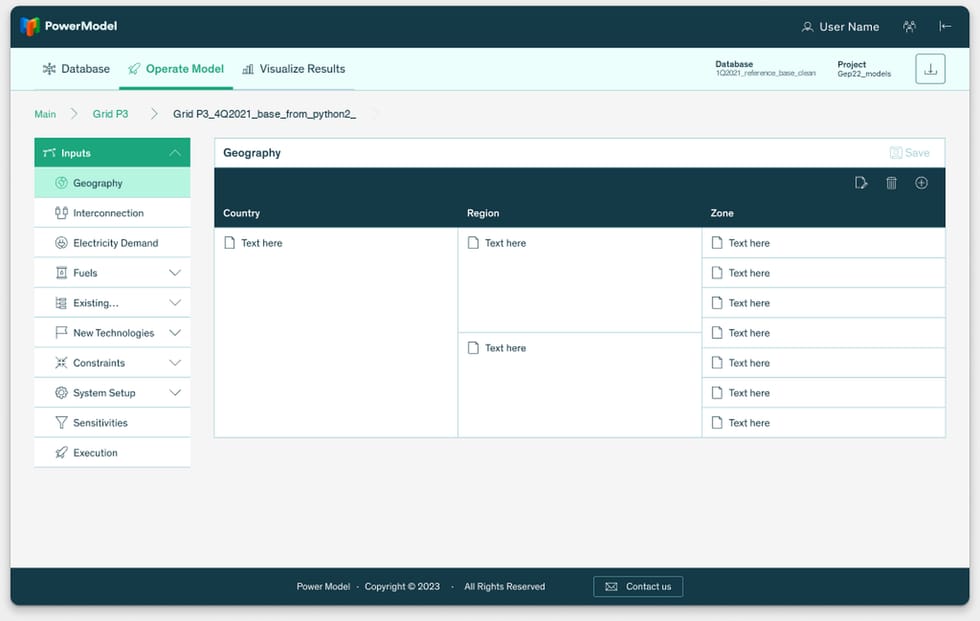The image size is (980, 621).
Task: Click the document icon in Country cell
Action: (229, 242)
